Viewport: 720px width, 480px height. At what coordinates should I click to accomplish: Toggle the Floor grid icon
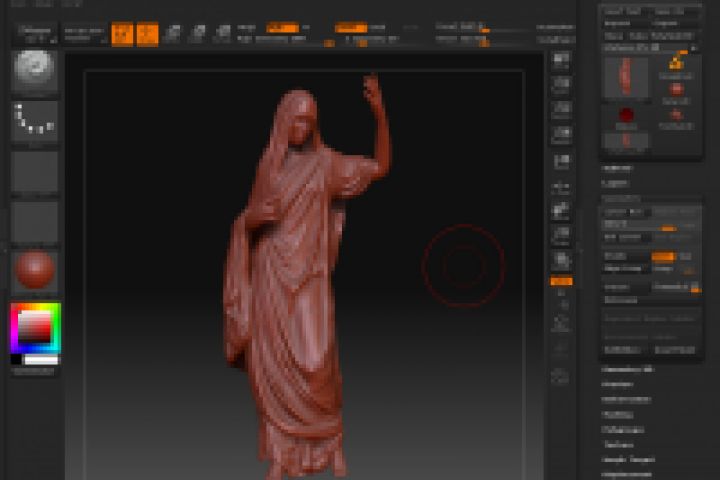[561, 211]
